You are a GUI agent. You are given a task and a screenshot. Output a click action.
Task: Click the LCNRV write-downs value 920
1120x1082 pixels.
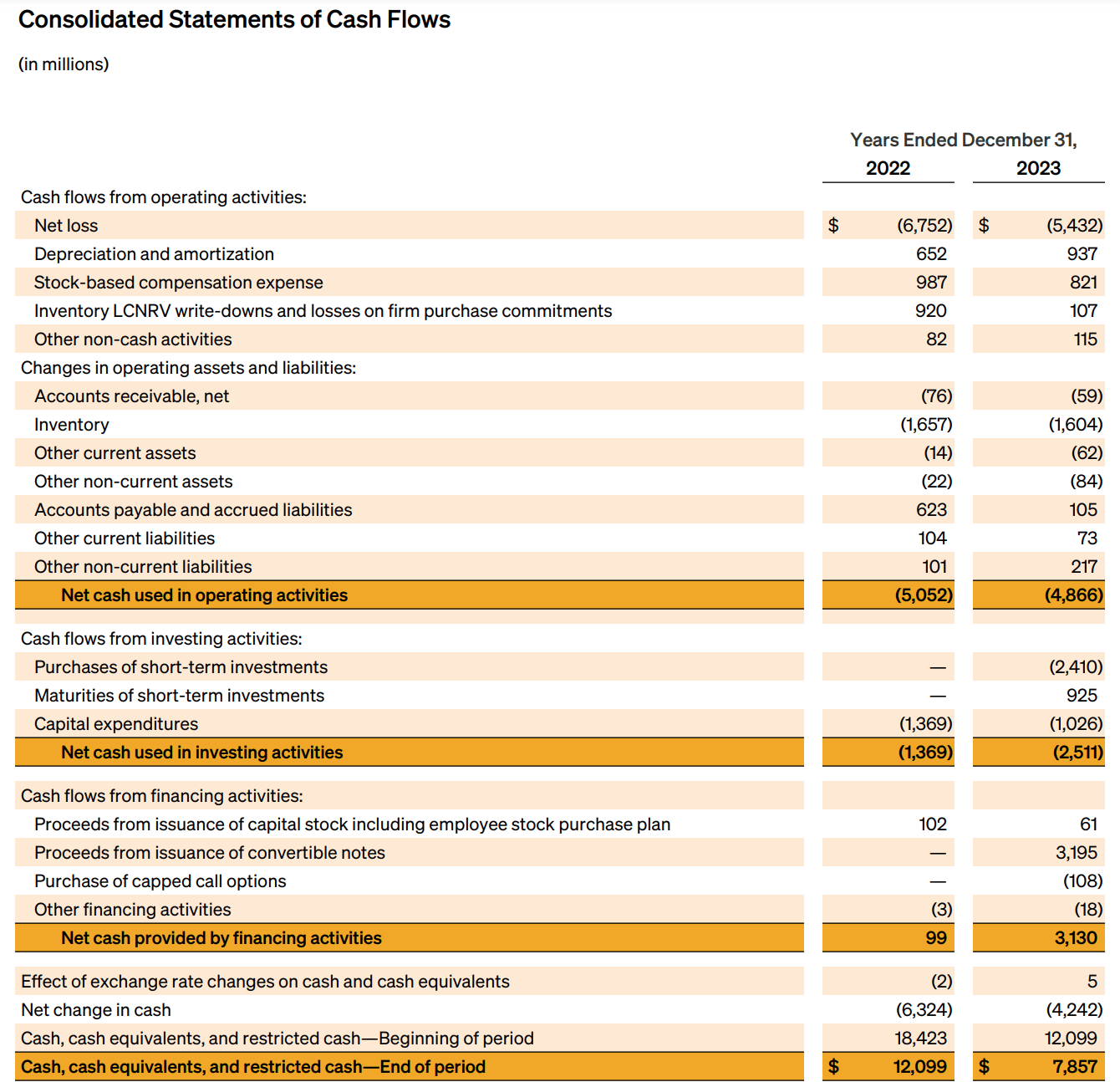click(x=931, y=311)
